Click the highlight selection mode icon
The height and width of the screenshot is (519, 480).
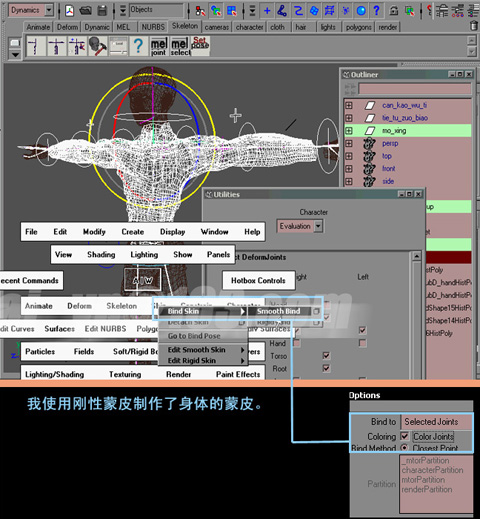point(410,11)
